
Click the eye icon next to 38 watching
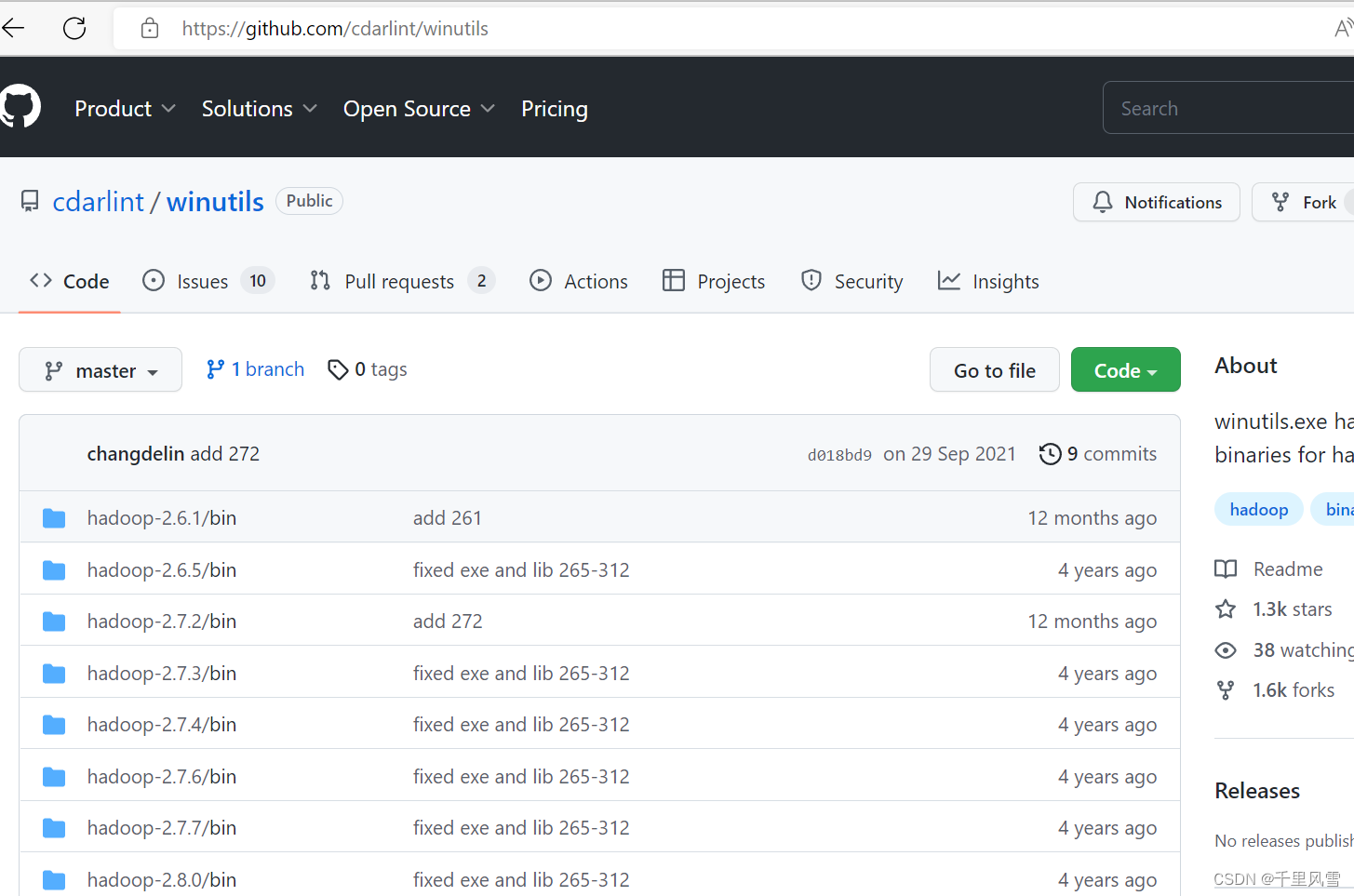[x=1226, y=650]
